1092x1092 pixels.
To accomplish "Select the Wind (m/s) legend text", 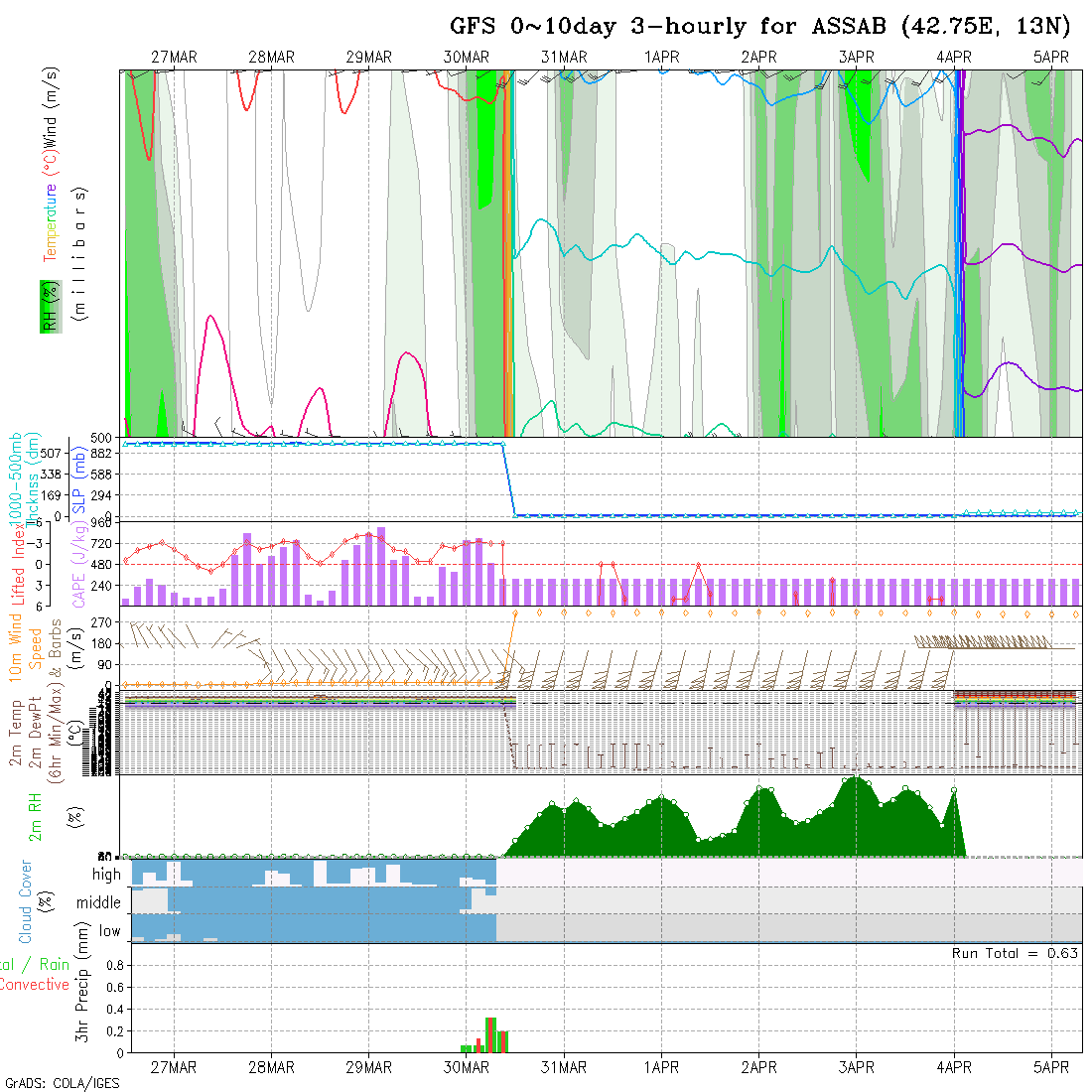I will pos(51,108).
